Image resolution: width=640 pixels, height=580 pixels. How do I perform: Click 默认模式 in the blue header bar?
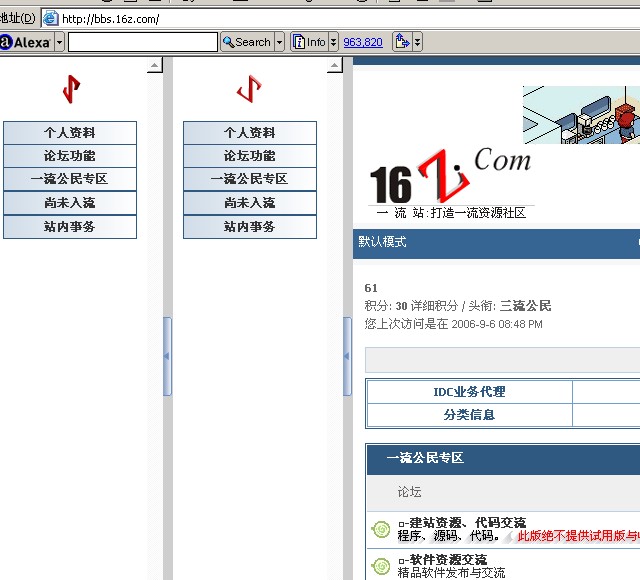(382, 242)
